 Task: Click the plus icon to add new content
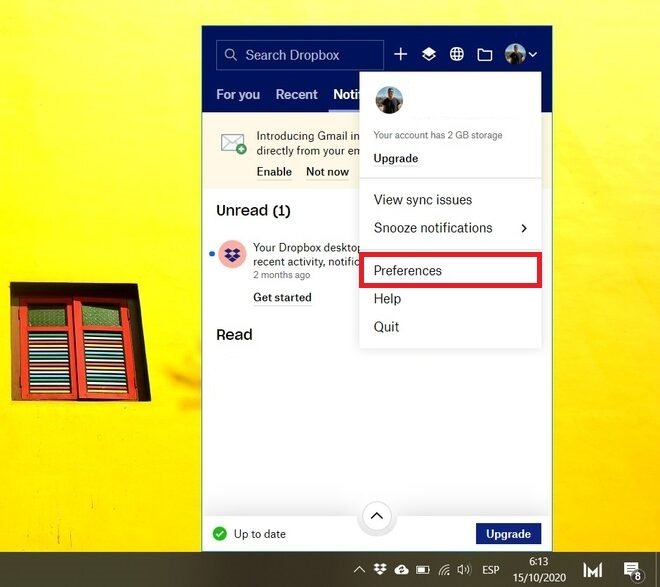coord(400,54)
